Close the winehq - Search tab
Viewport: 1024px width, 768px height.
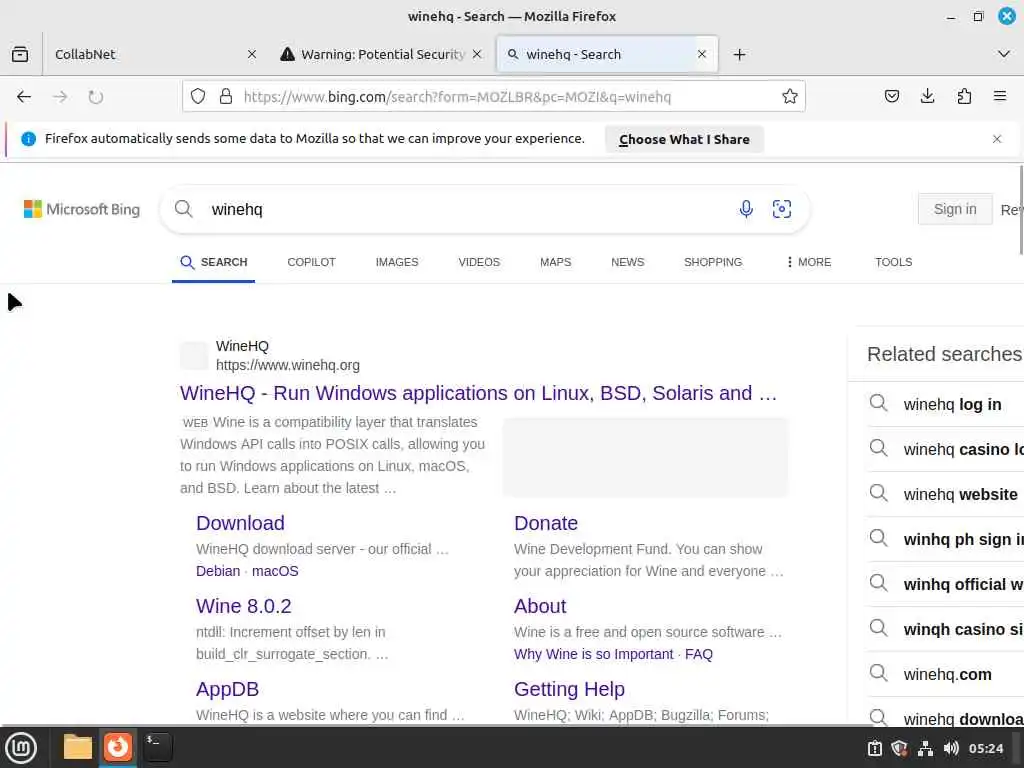702,54
